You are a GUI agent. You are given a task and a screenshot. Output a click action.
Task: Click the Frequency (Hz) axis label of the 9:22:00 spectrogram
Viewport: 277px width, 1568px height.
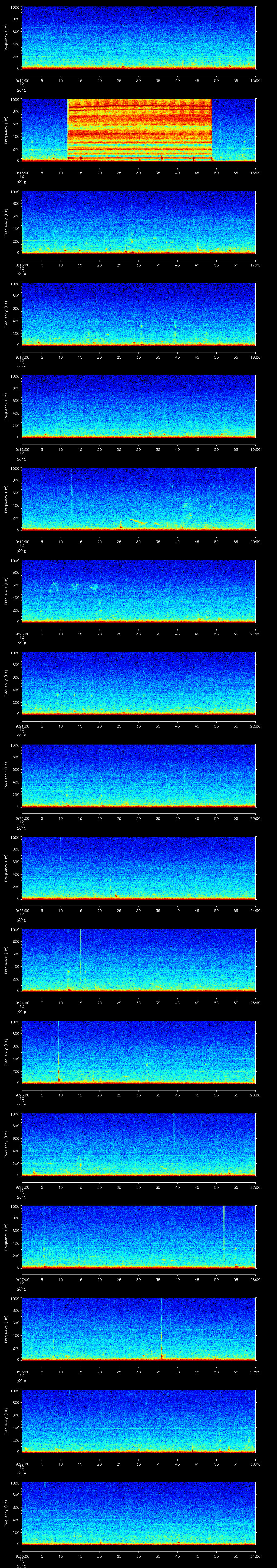(6, 775)
